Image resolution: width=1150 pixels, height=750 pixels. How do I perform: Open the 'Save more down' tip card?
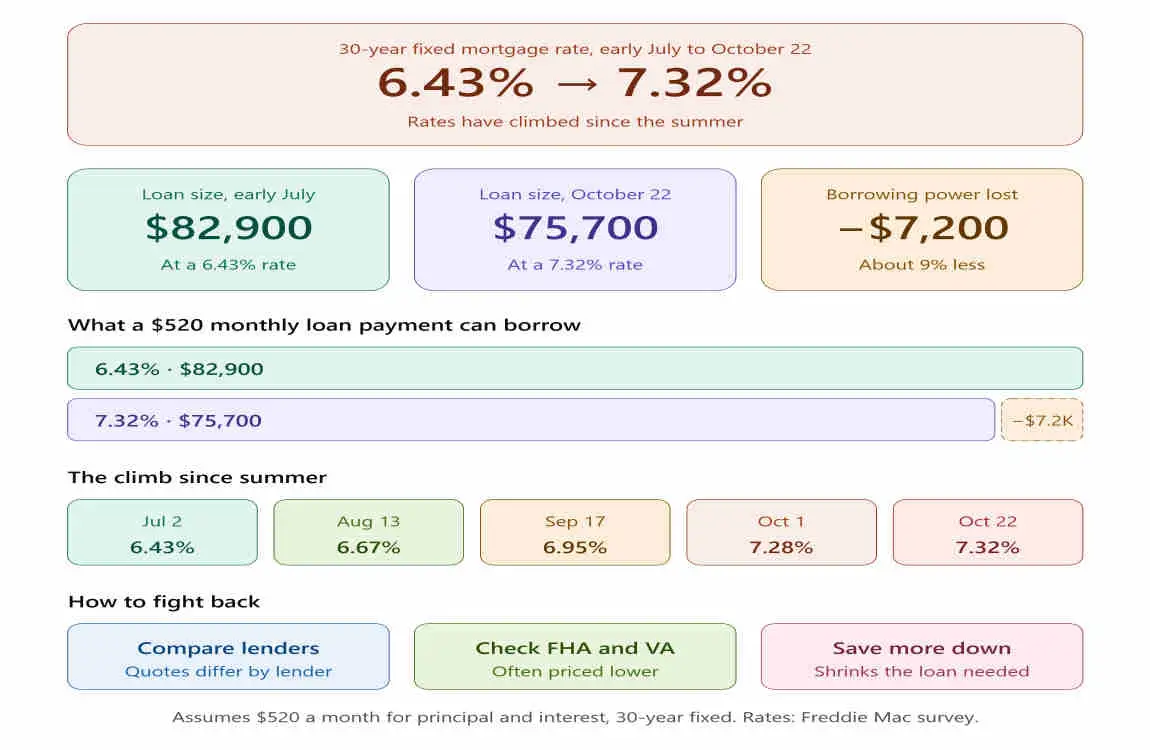(x=922, y=657)
